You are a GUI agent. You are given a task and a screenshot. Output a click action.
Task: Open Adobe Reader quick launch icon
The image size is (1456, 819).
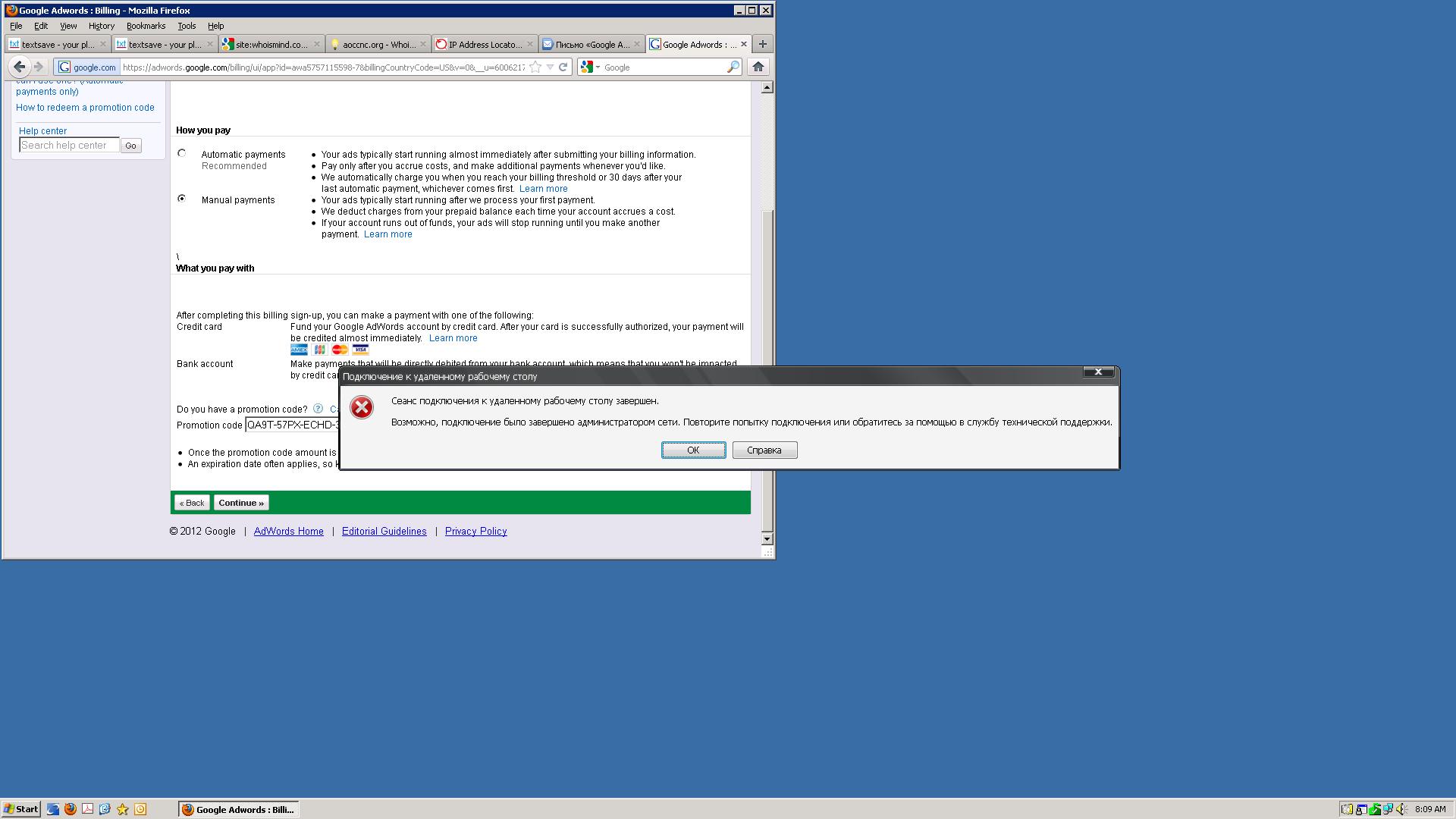[x=87, y=809]
